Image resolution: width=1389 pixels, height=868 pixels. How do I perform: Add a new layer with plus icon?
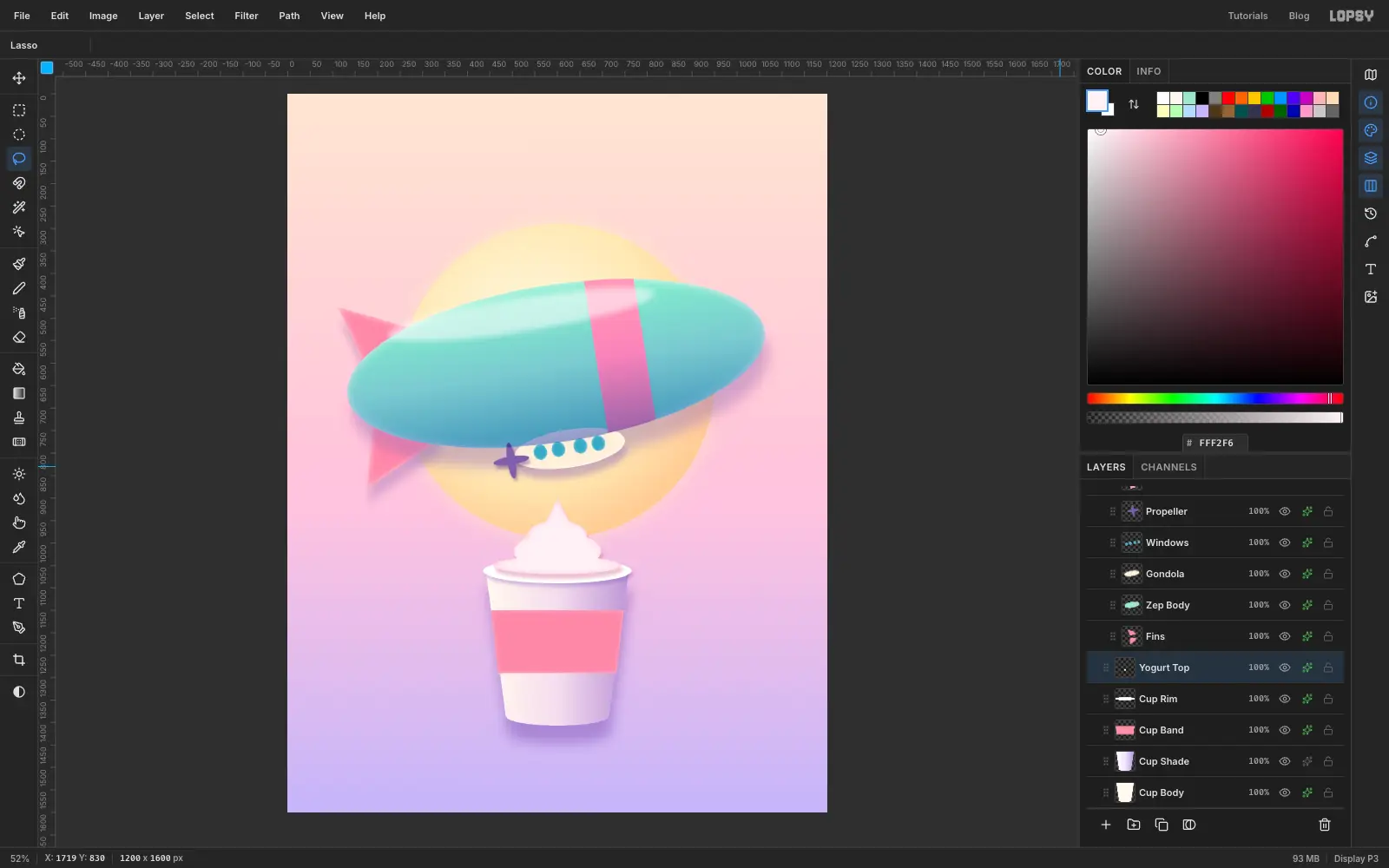pos(1106,825)
